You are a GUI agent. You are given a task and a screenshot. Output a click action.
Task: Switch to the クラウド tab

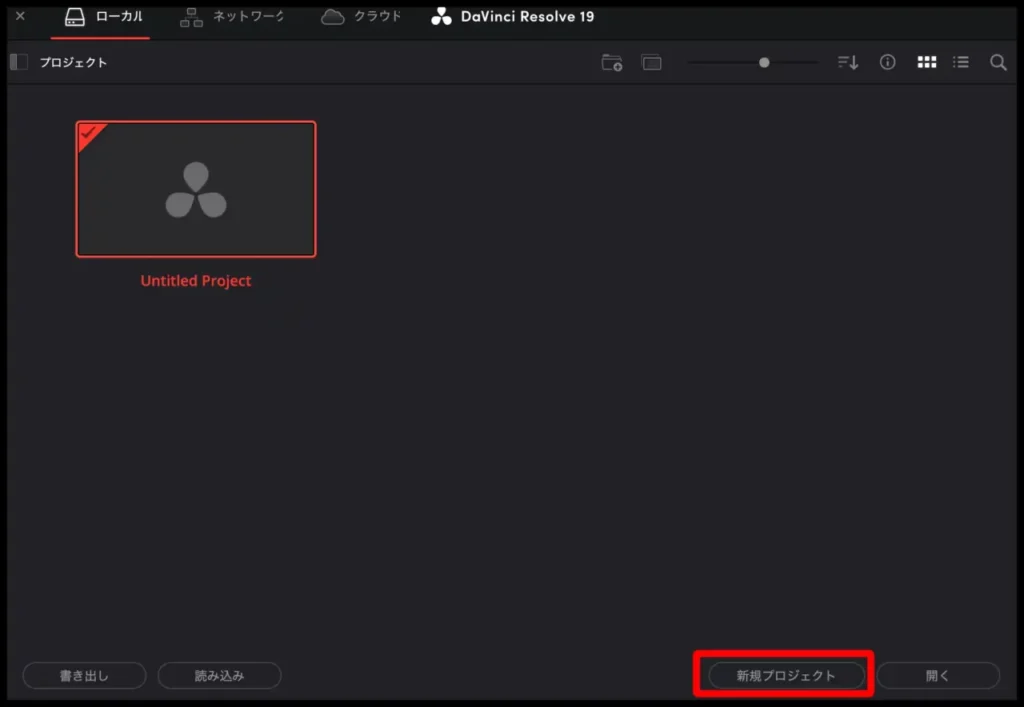[x=360, y=16]
